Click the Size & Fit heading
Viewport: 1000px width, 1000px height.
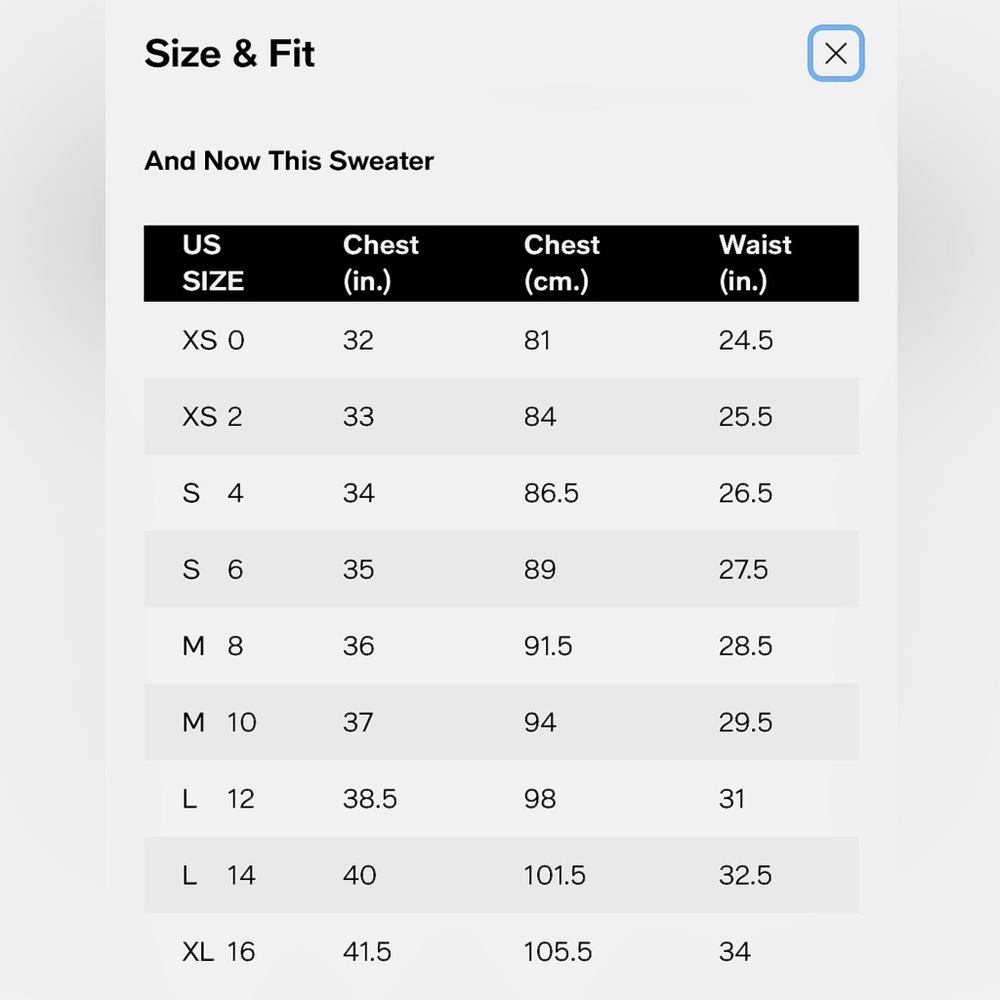coord(230,54)
